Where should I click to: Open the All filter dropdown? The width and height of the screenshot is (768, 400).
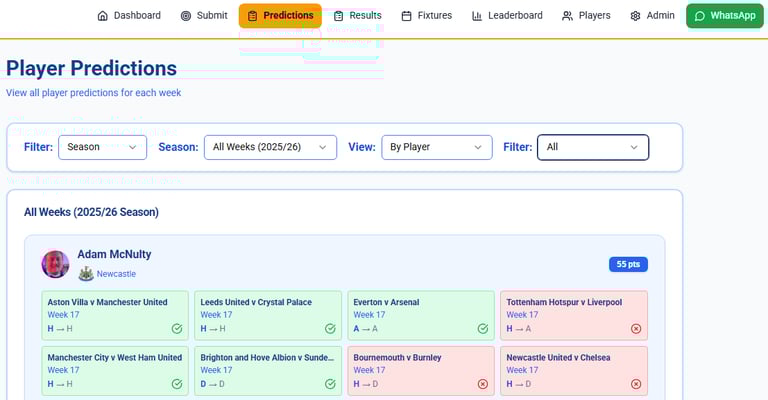pos(593,147)
